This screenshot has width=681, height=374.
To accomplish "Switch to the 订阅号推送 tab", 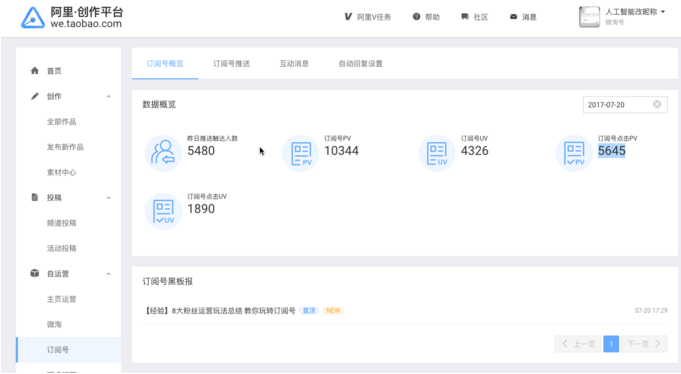I will coord(231,63).
